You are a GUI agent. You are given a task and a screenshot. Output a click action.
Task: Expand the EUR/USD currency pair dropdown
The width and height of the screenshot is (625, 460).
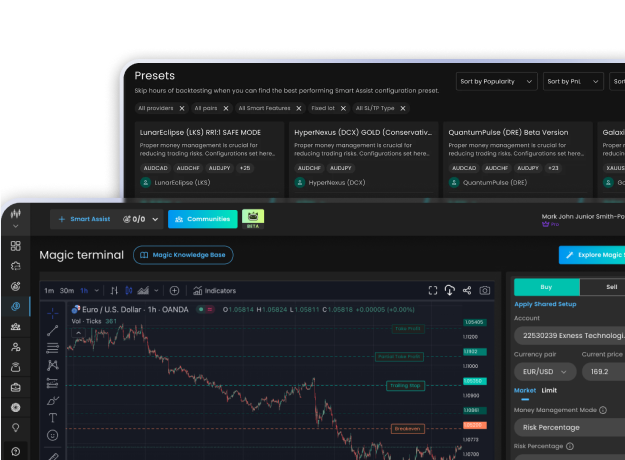(x=545, y=371)
